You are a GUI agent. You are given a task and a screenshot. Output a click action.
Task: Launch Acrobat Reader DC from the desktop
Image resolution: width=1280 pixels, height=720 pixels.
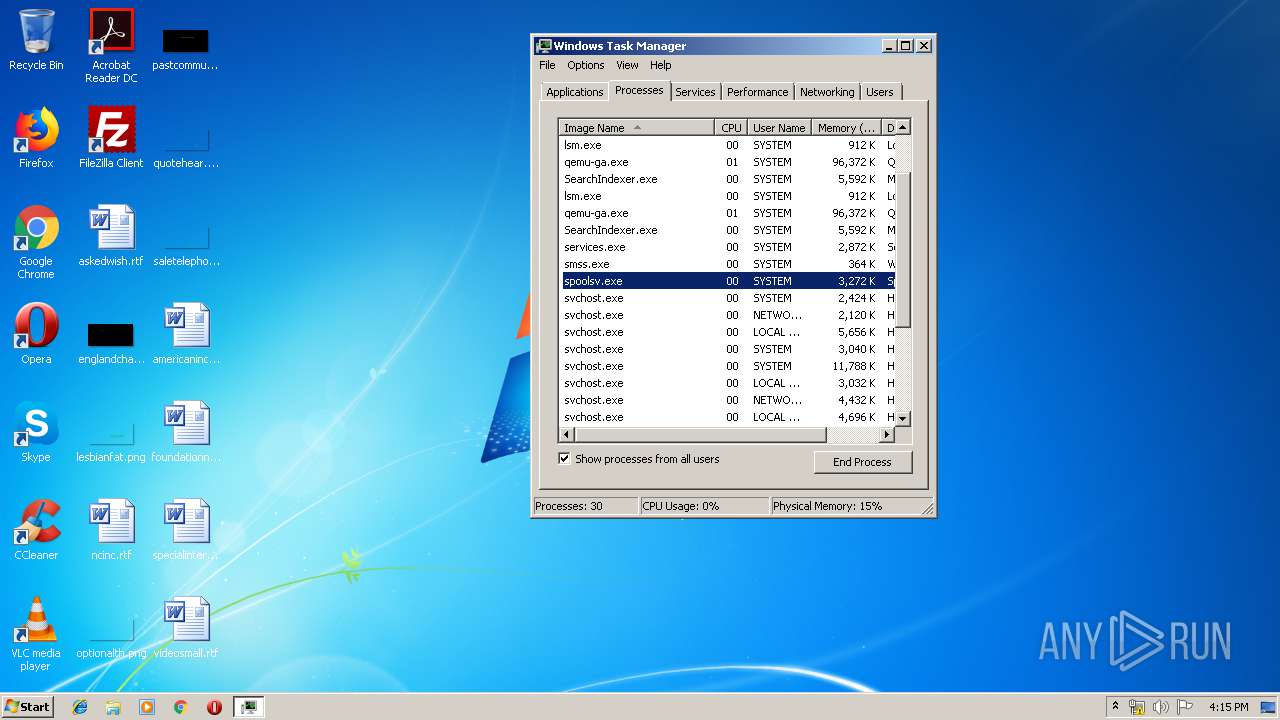click(111, 45)
